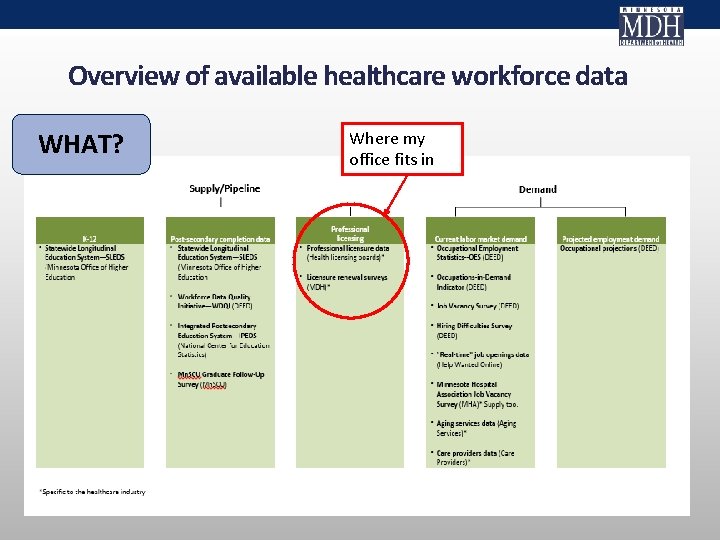Click the 'K-12' column header

[x=90, y=231]
